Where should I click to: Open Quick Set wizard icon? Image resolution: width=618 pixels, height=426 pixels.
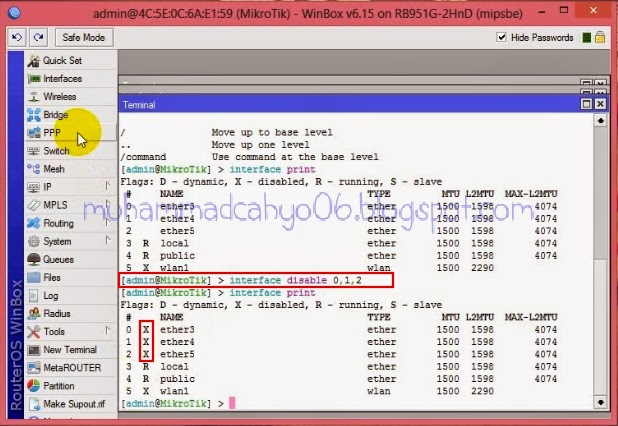[x=34, y=61]
